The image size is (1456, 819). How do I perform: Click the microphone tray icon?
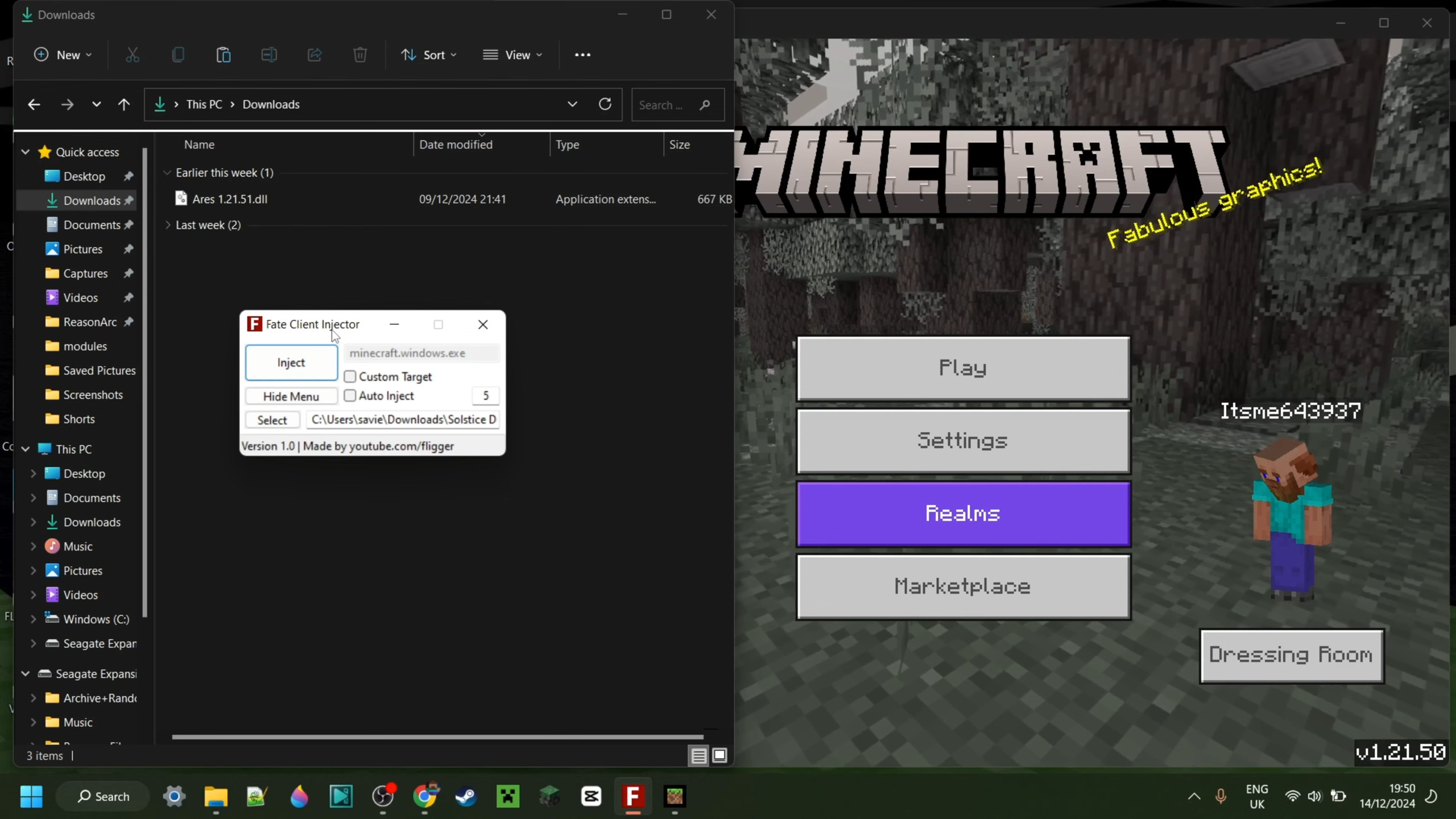(1221, 796)
